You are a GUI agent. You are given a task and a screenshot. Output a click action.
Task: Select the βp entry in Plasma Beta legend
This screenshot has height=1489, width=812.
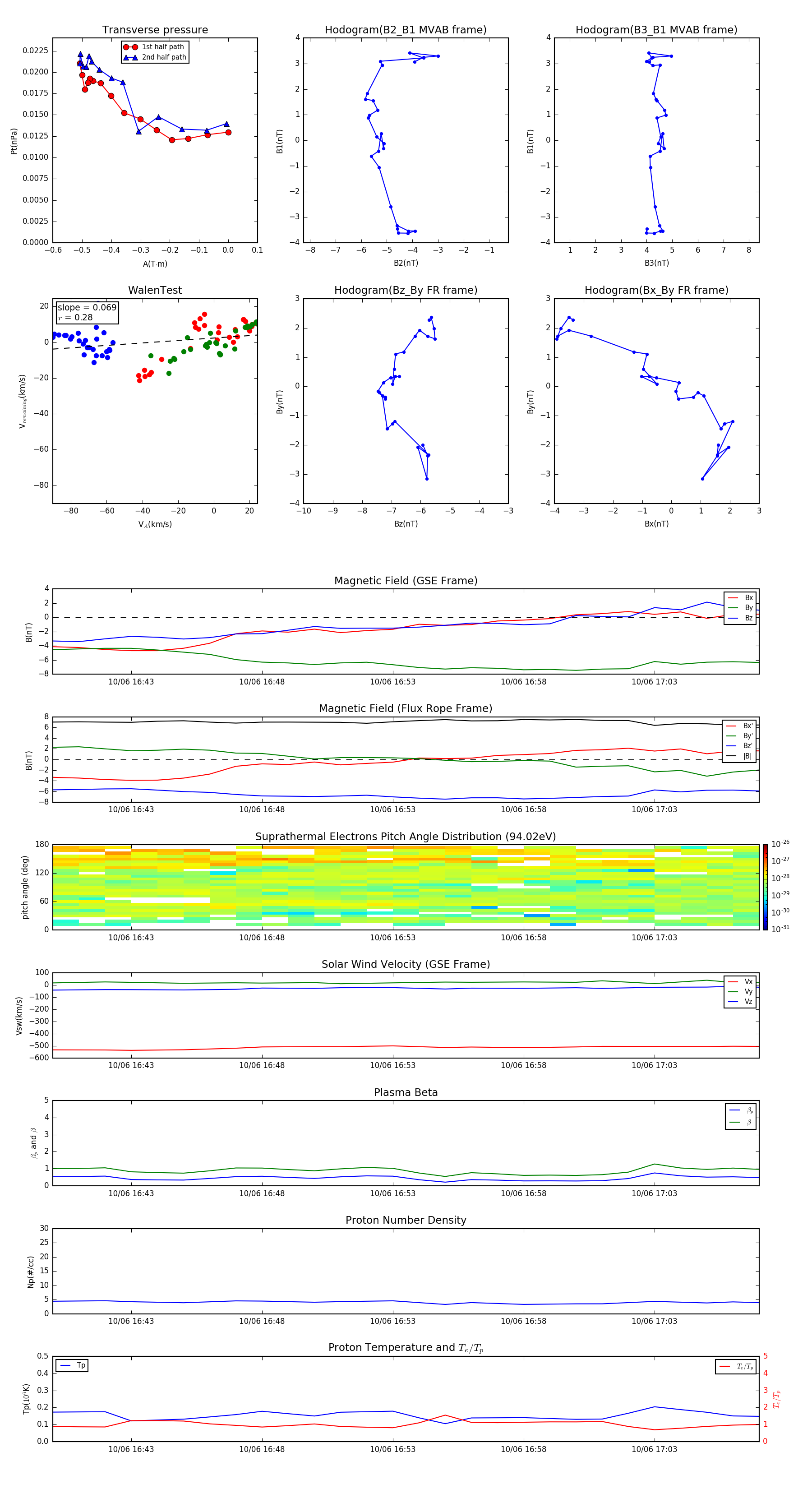click(741, 1110)
